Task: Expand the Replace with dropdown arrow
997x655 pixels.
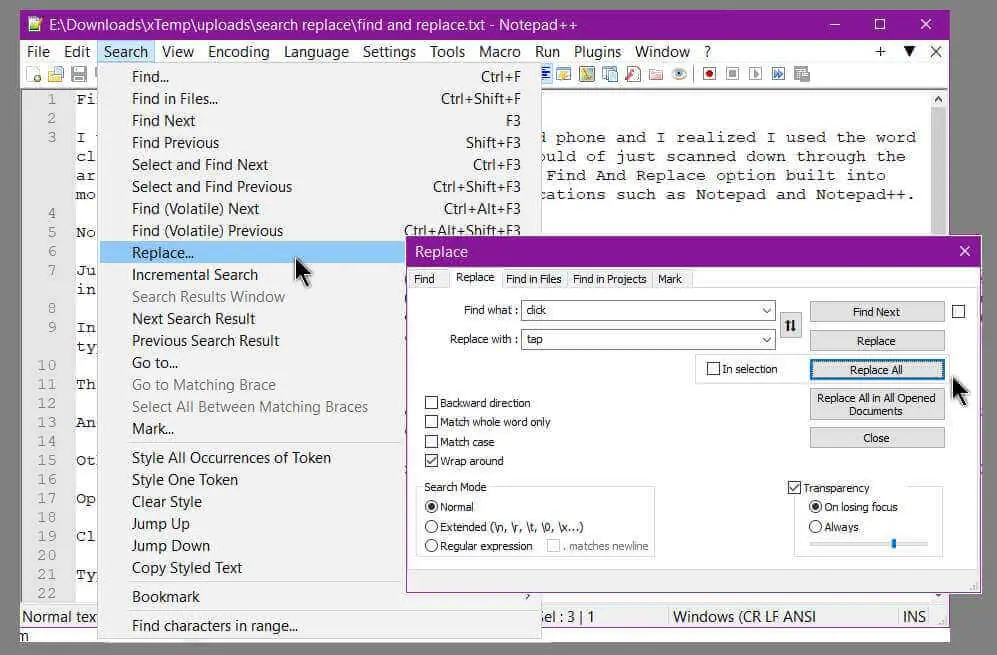Action: (x=766, y=340)
